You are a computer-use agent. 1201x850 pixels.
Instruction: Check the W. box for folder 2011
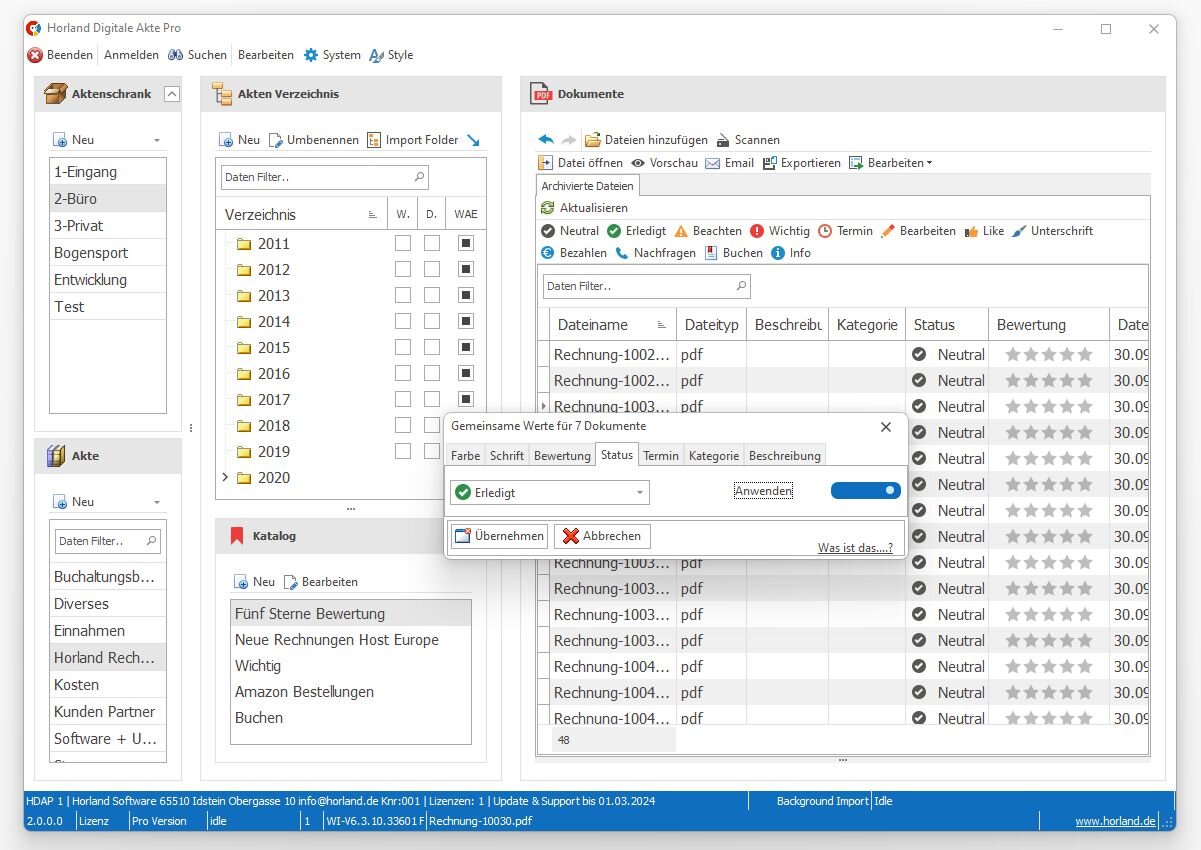(x=402, y=243)
